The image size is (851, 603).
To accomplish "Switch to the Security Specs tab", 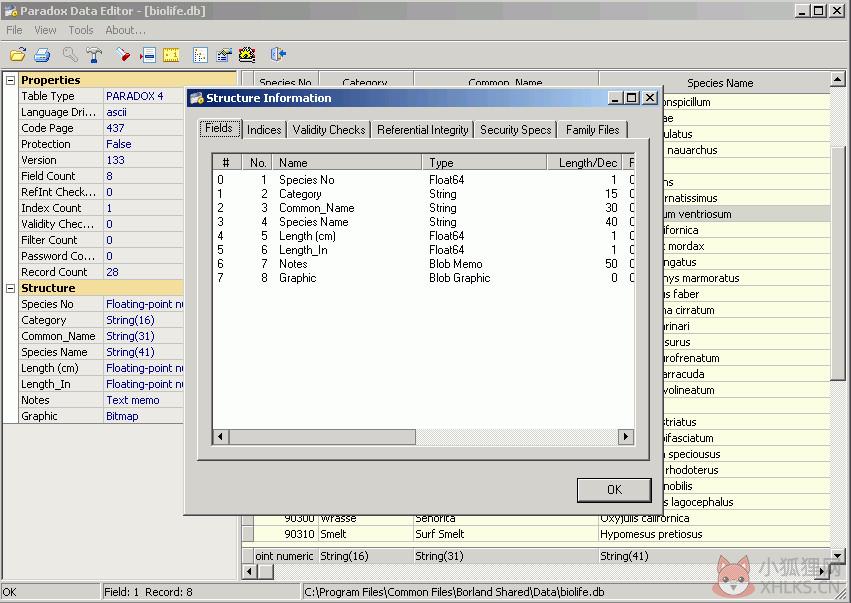I will 516,130.
